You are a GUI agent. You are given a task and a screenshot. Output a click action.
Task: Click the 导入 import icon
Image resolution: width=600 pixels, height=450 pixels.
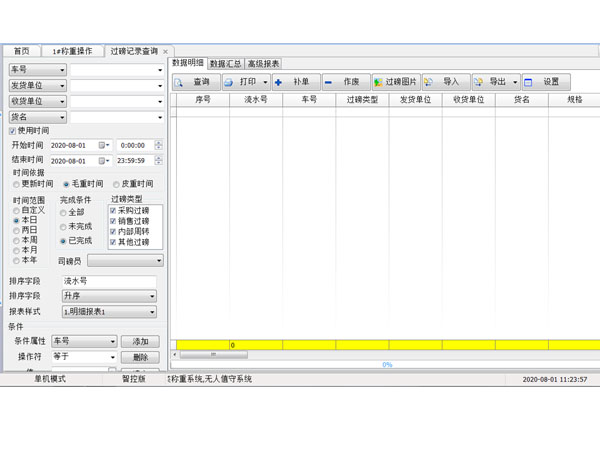pos(429,82)
